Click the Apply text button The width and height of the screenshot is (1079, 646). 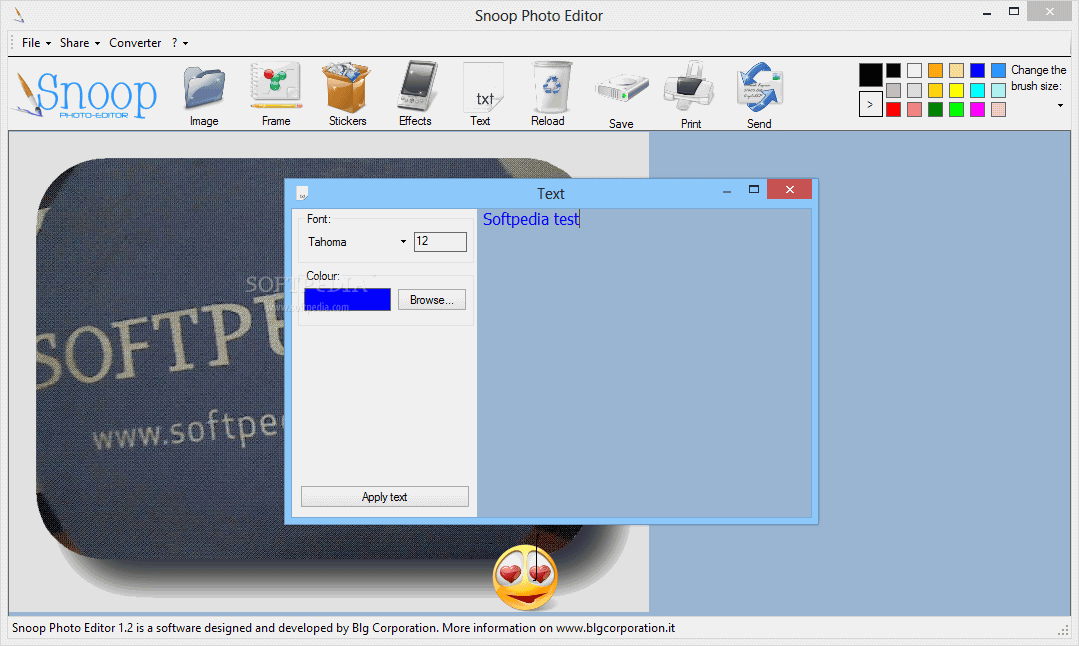pos(385,497)
